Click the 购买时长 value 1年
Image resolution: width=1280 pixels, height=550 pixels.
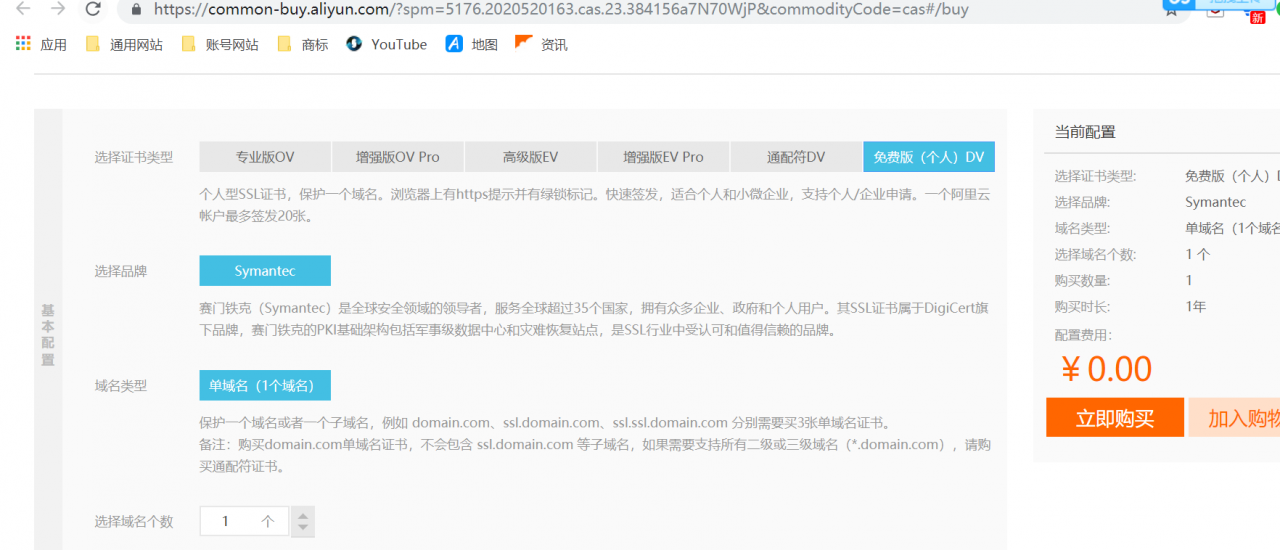coord(1195,307)
